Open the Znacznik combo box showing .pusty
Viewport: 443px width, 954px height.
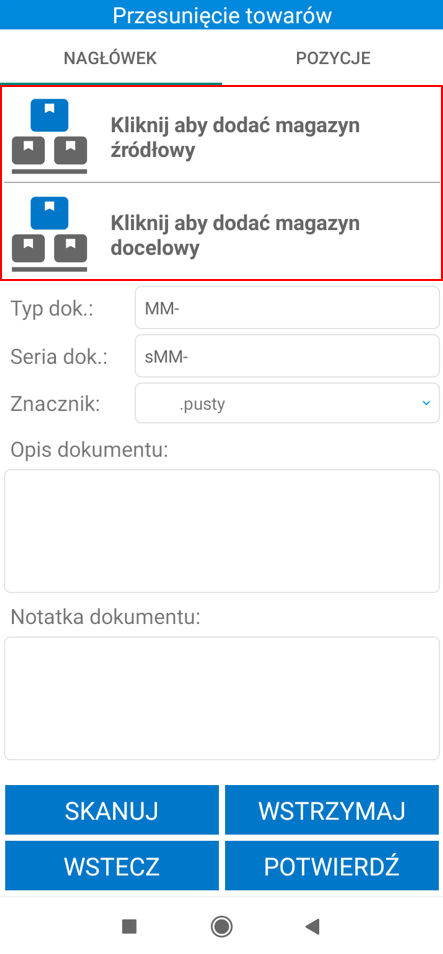(x=287, y=403)
